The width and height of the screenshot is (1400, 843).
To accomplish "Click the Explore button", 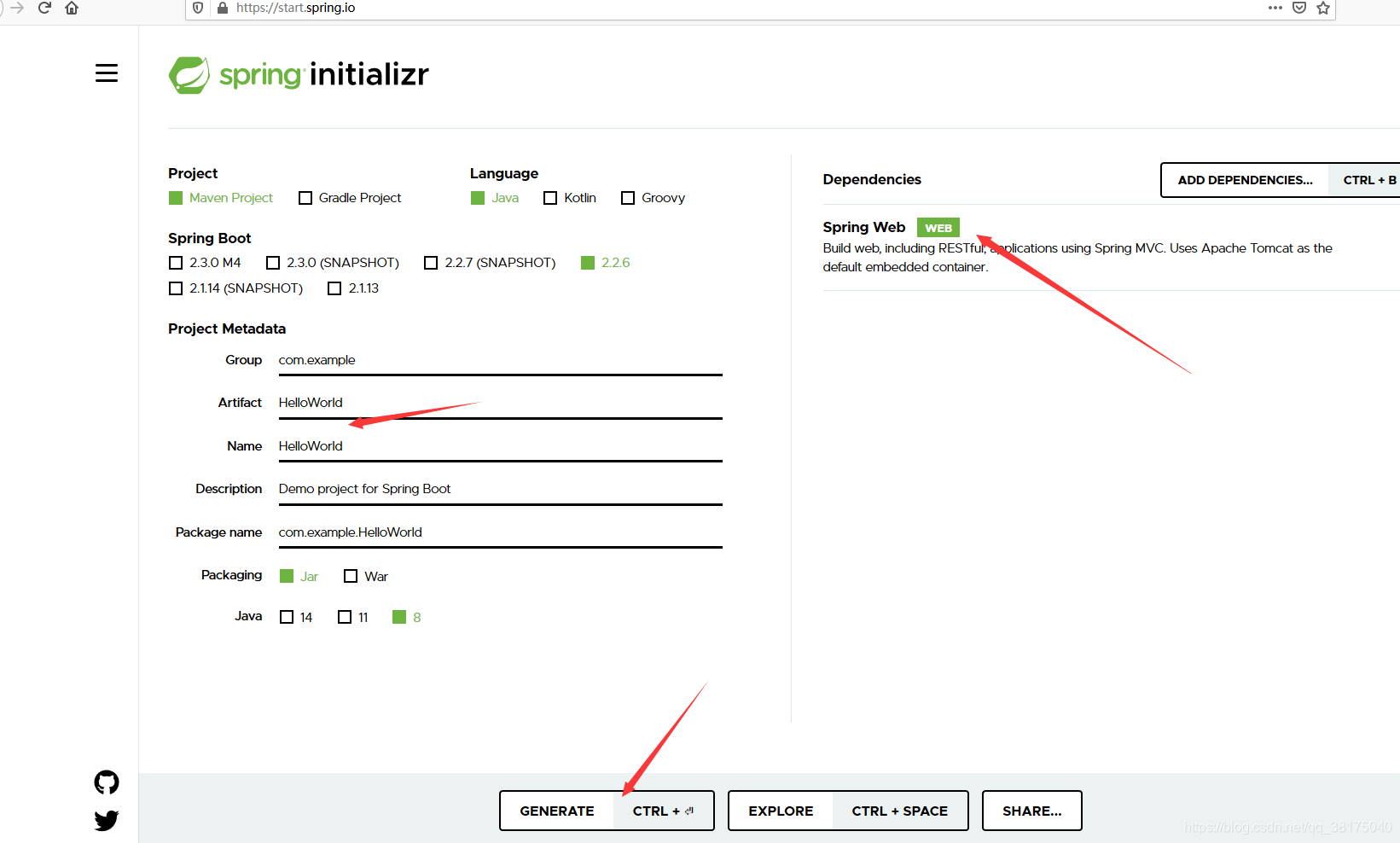I will click(x=848, y=811).
